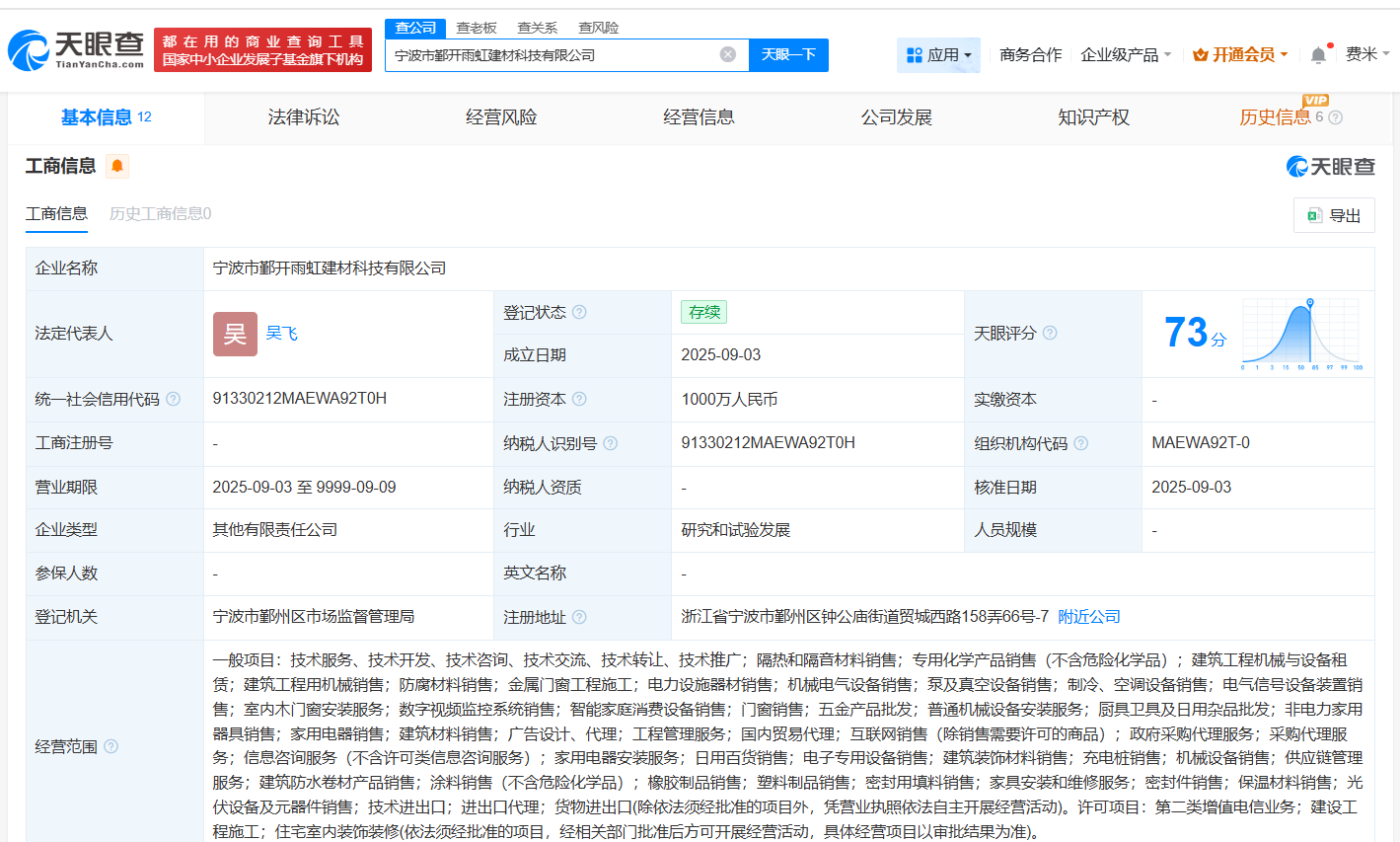Click the notification bell in top bar
The width and height of the screenshot is (1400, 842).
(x=1317, y=54)
